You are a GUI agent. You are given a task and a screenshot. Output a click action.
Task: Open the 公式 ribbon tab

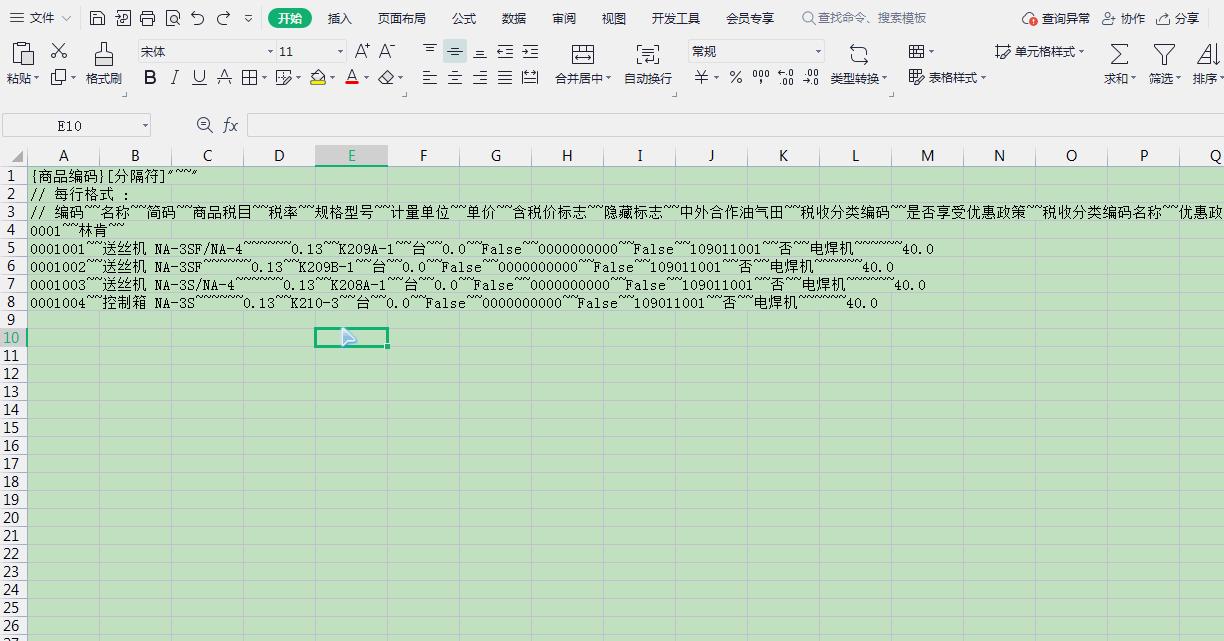[463, 17]
